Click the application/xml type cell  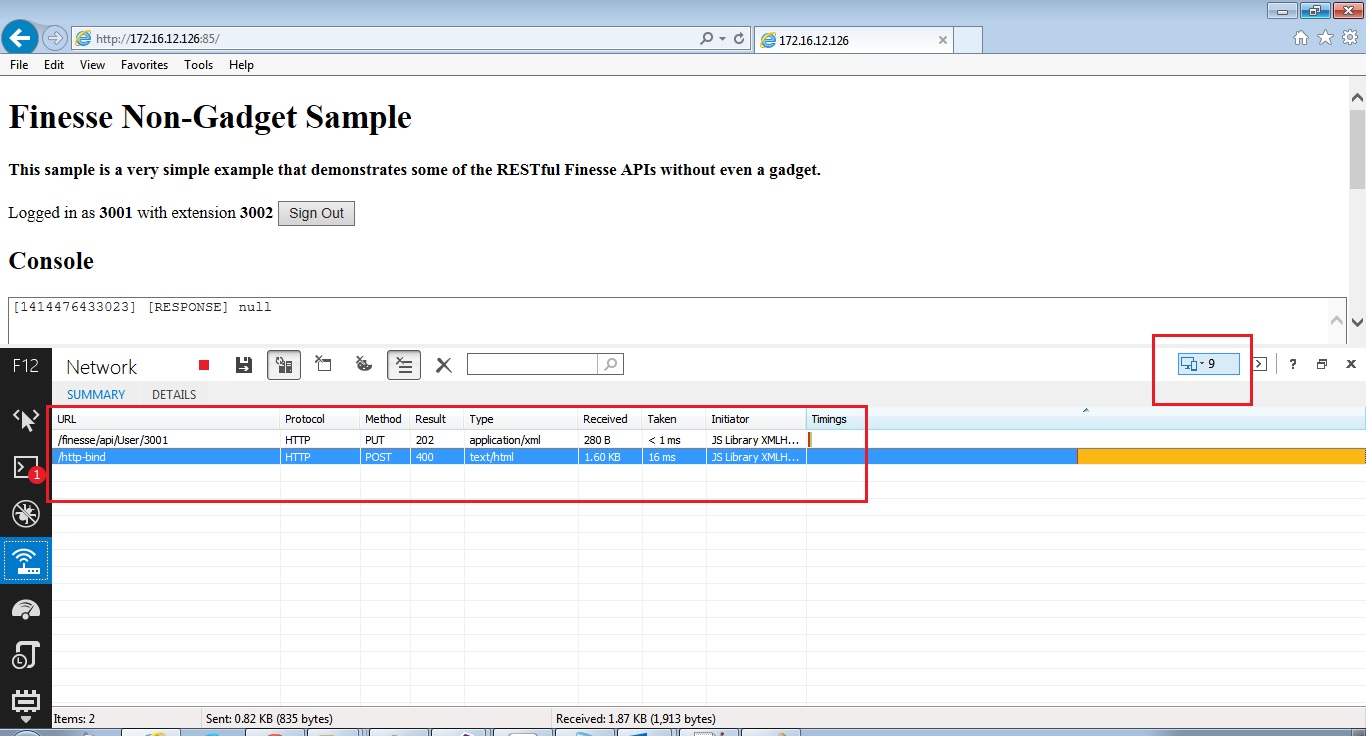point(505,439)
